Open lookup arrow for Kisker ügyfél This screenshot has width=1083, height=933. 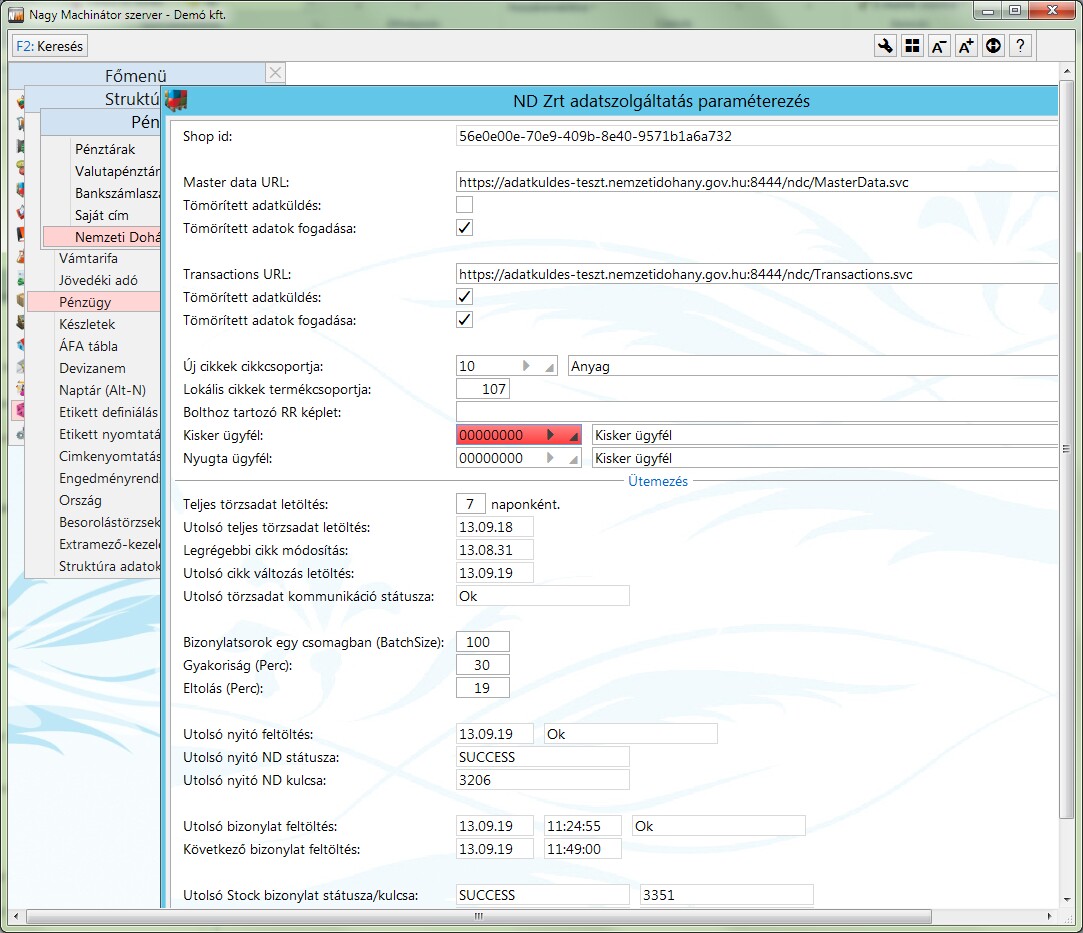click(550, 435)
